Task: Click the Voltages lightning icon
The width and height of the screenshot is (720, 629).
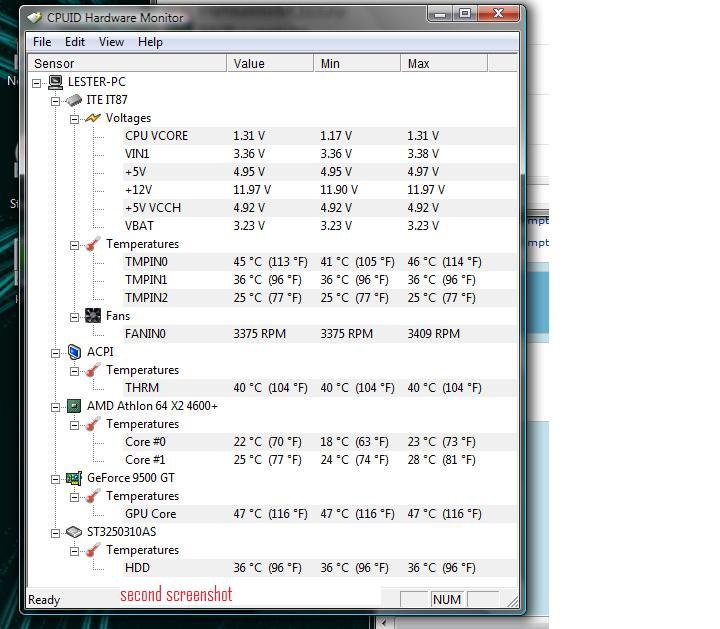Action: [x=93, y=118]
